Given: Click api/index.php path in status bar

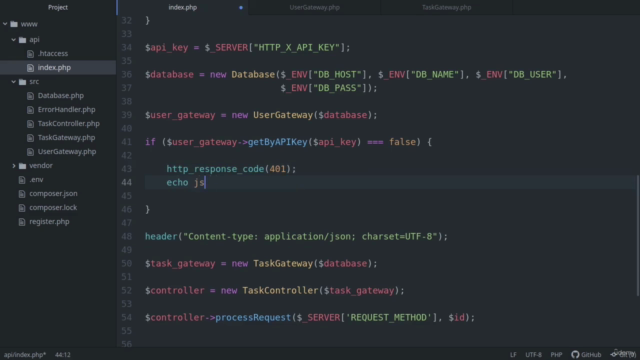Looking at the screenshot, I should 25,355.
